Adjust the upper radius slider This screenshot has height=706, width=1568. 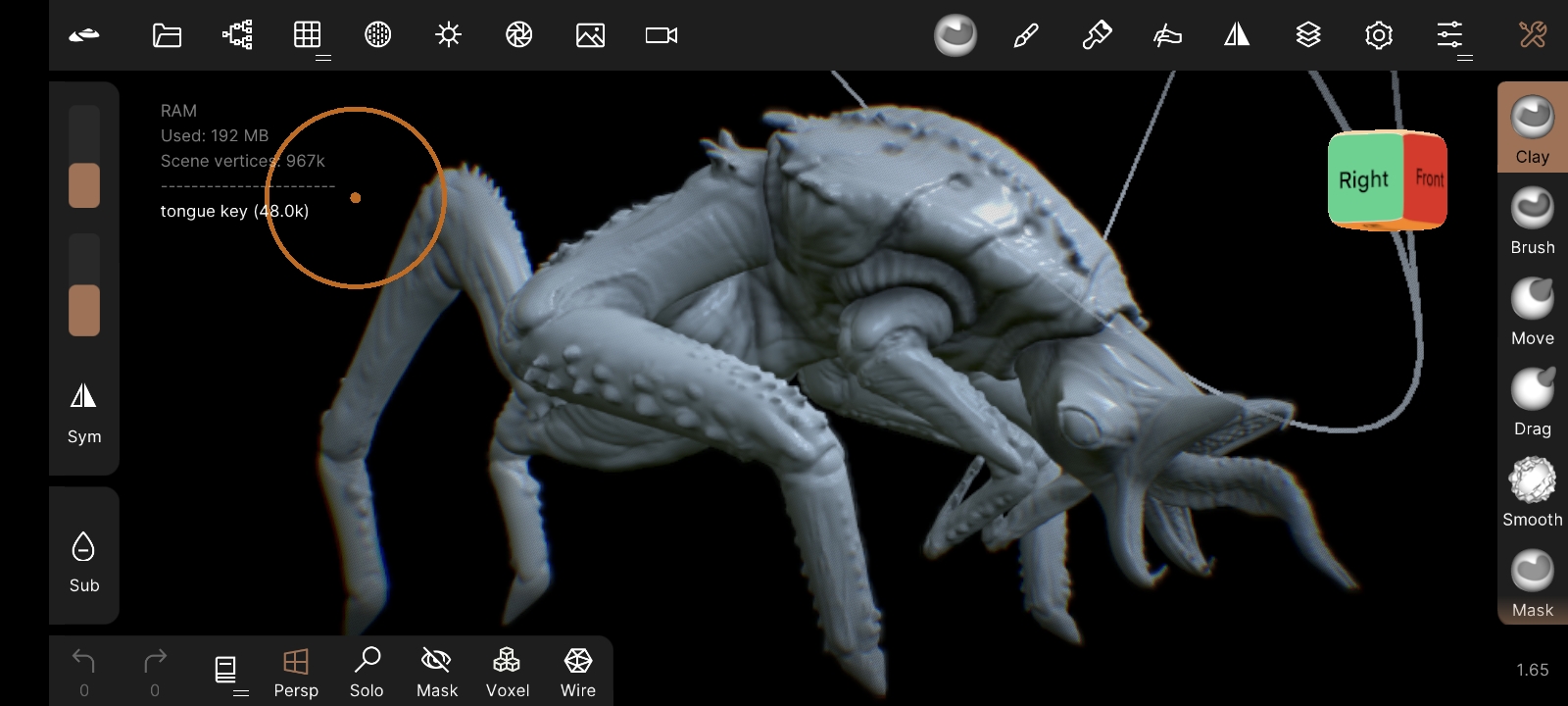tap(84, 157)
